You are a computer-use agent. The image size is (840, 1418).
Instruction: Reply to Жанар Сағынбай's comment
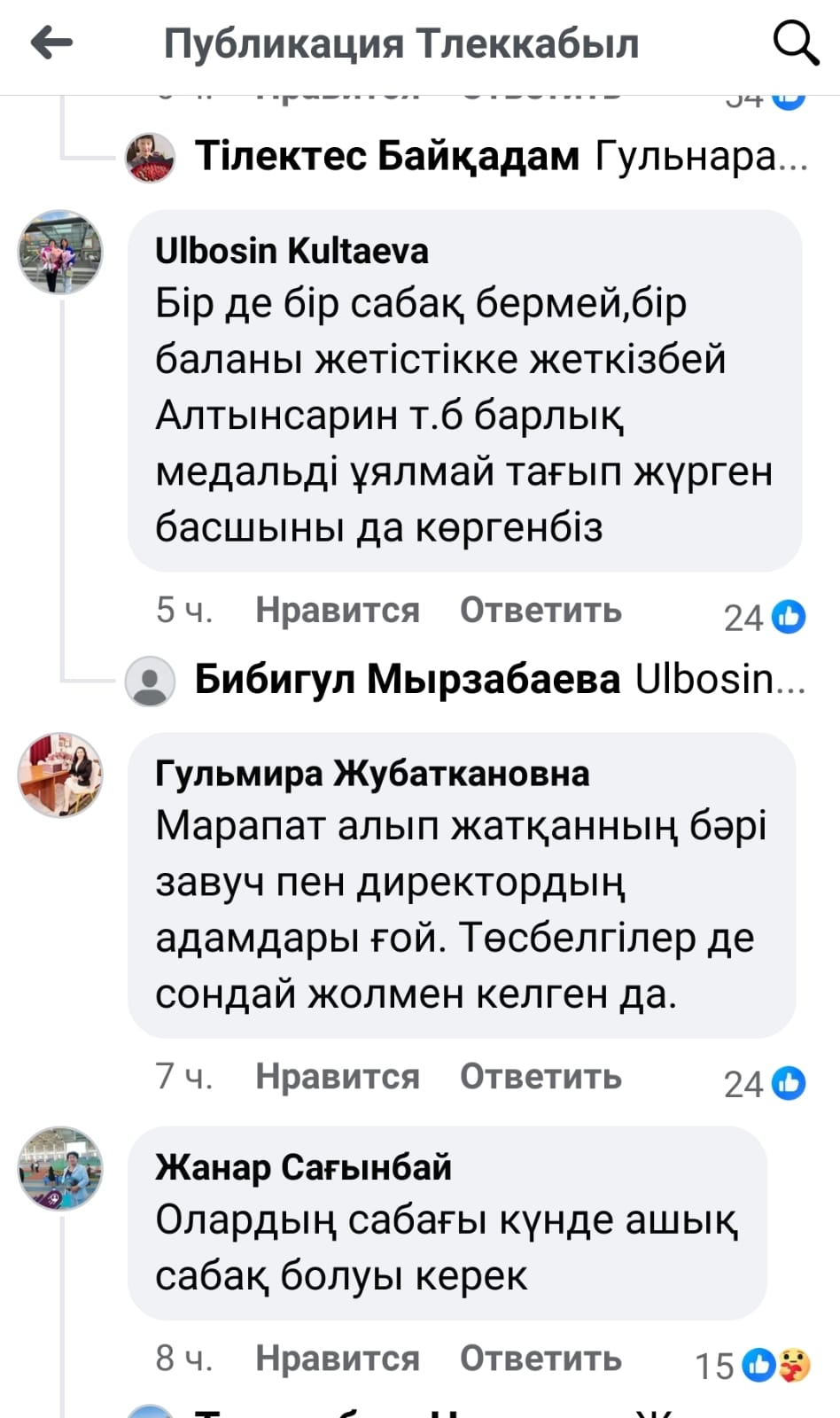(x=541, y=1359)
